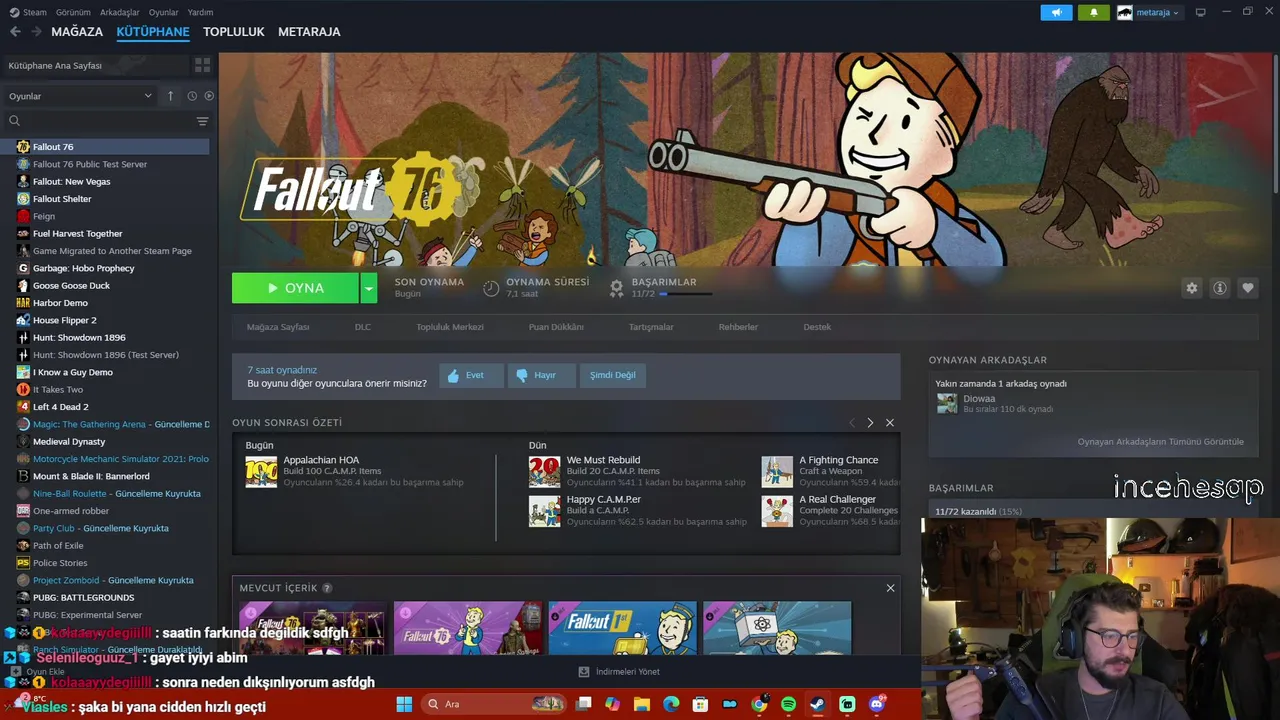
Task: Click the search magnifier in library sidebar
Action: point(14,121)
